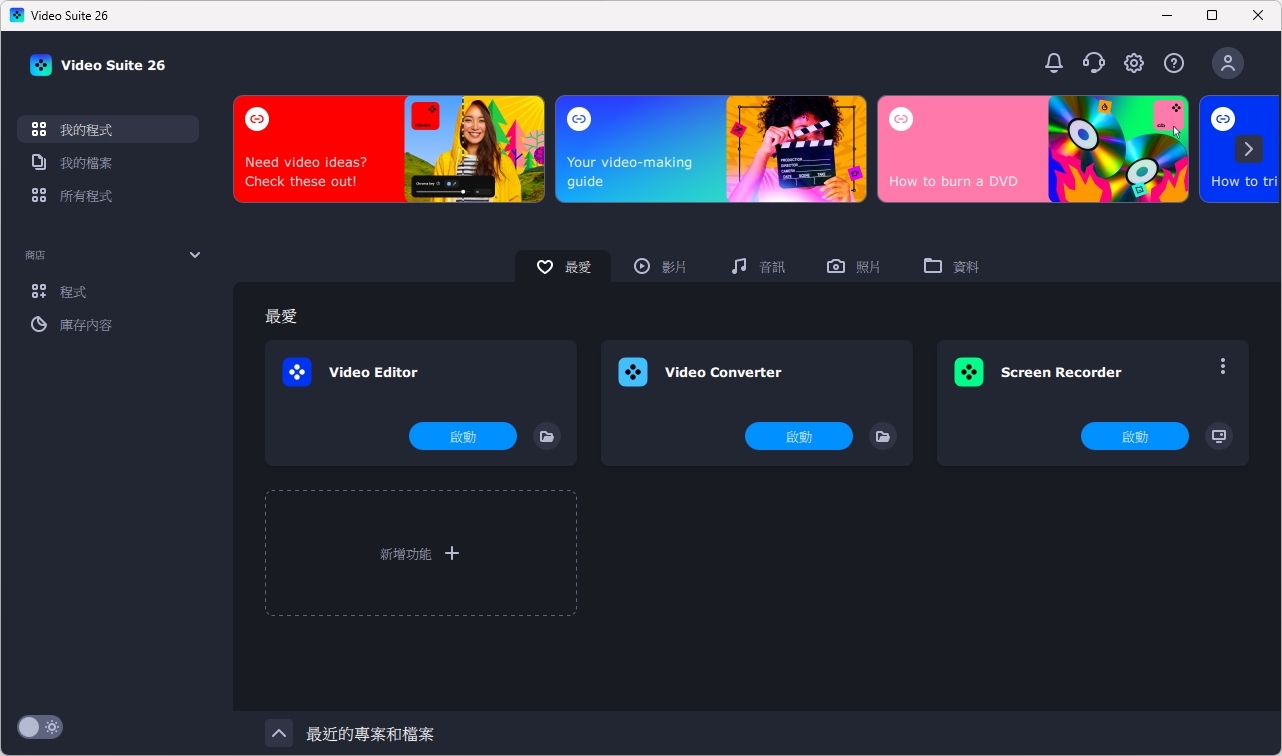This screenshot has height=756, width=1282.
Task: Switch to the 最愛 tab
Action: click(563, 267)
